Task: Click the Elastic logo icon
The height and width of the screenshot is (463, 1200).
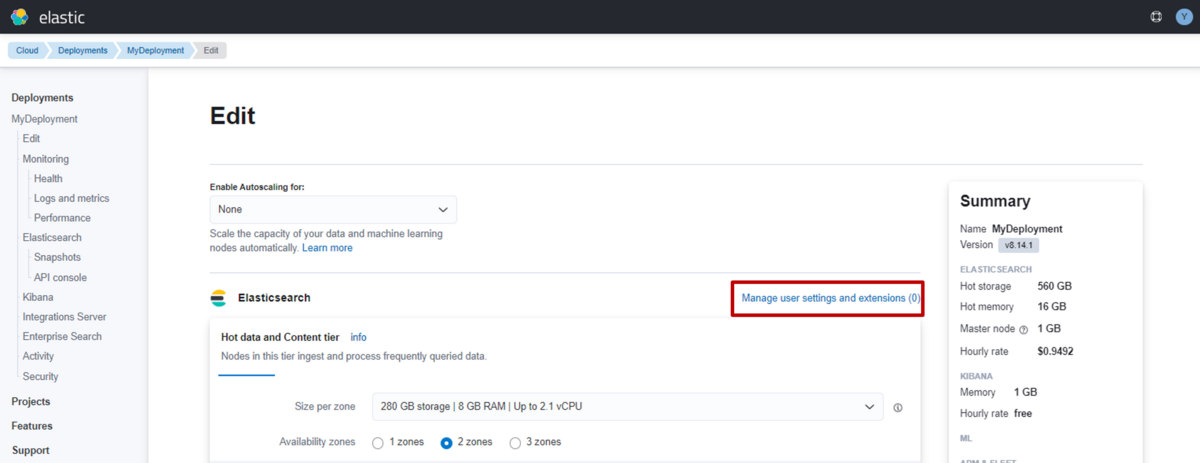Action: click(x=19, y=17)
